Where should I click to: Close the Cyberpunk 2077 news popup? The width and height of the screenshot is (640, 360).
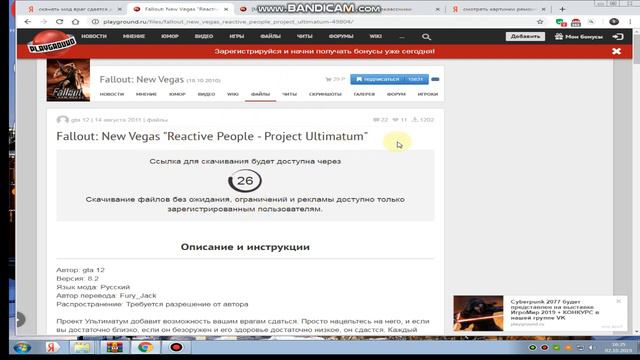(618, 301)
